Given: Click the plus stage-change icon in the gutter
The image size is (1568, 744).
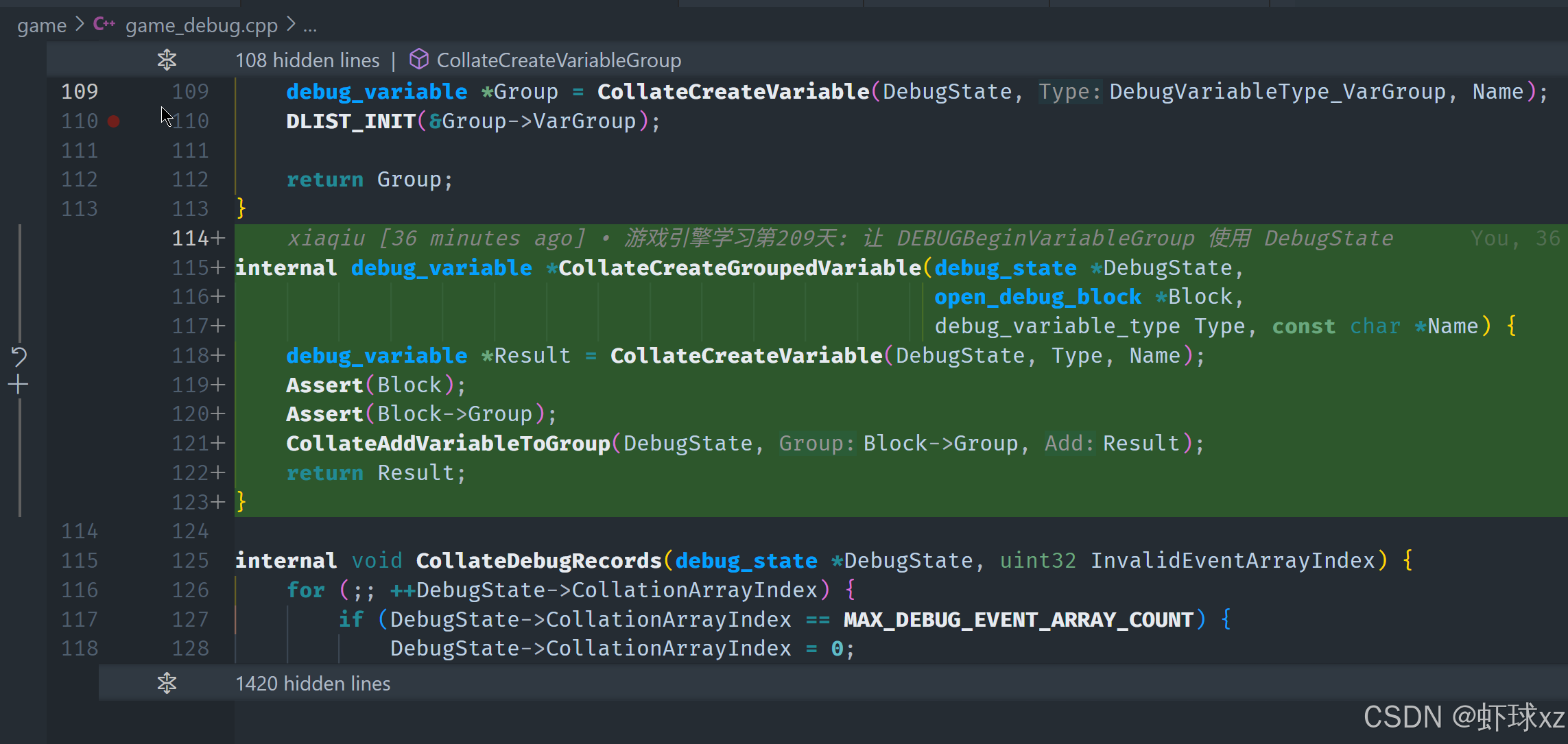Looking at the screenshot, I should (x=19, y=384).
